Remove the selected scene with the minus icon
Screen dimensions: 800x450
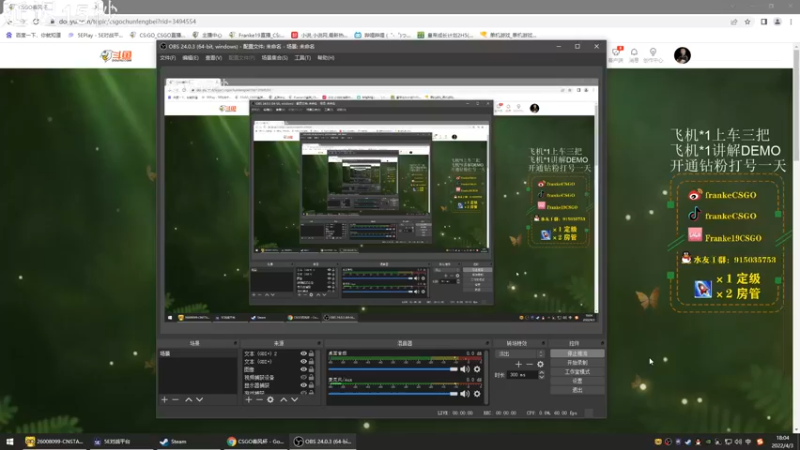pos(176,399)
